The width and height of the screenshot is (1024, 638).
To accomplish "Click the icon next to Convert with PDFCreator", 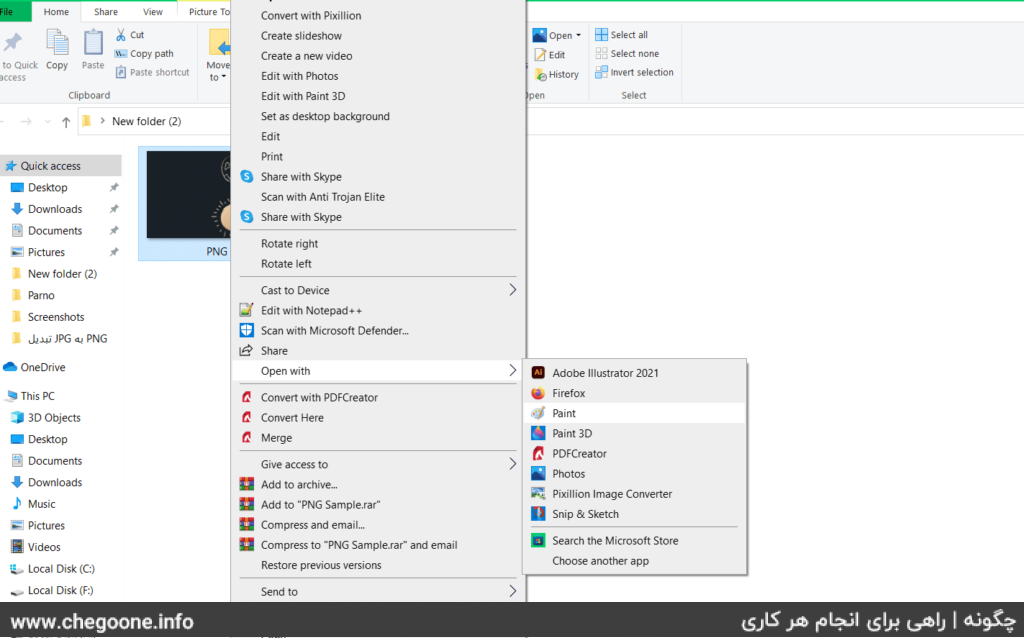I will point(247,398).
